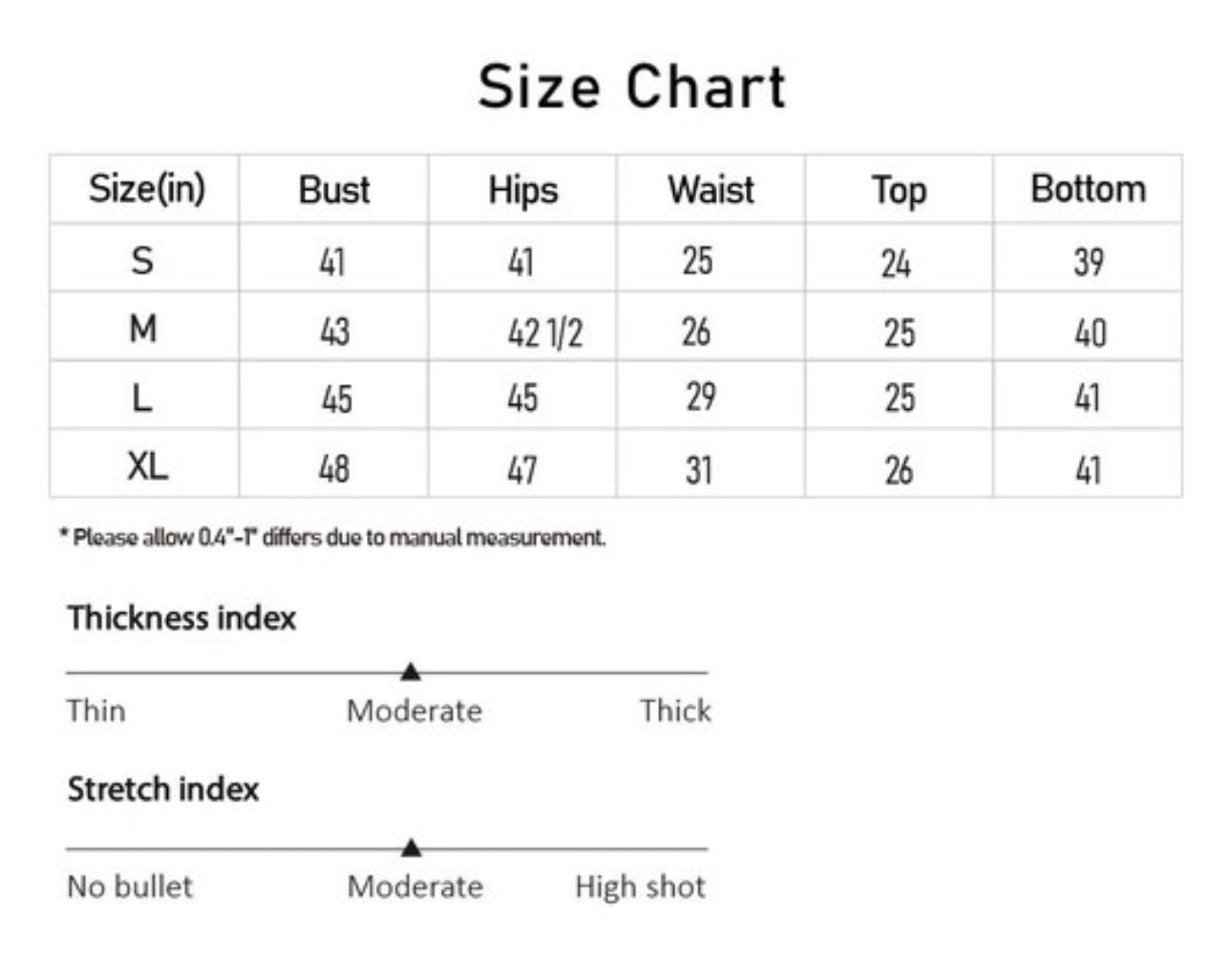Click the Size Chart title

click(x=632, y=86)
